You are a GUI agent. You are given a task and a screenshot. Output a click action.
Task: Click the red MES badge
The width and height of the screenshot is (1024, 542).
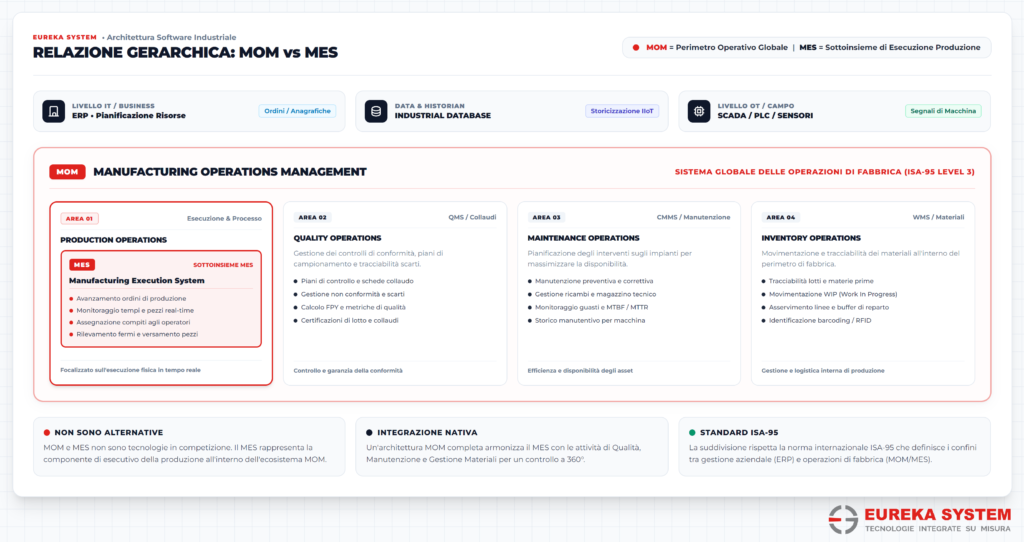click(82, 264)
